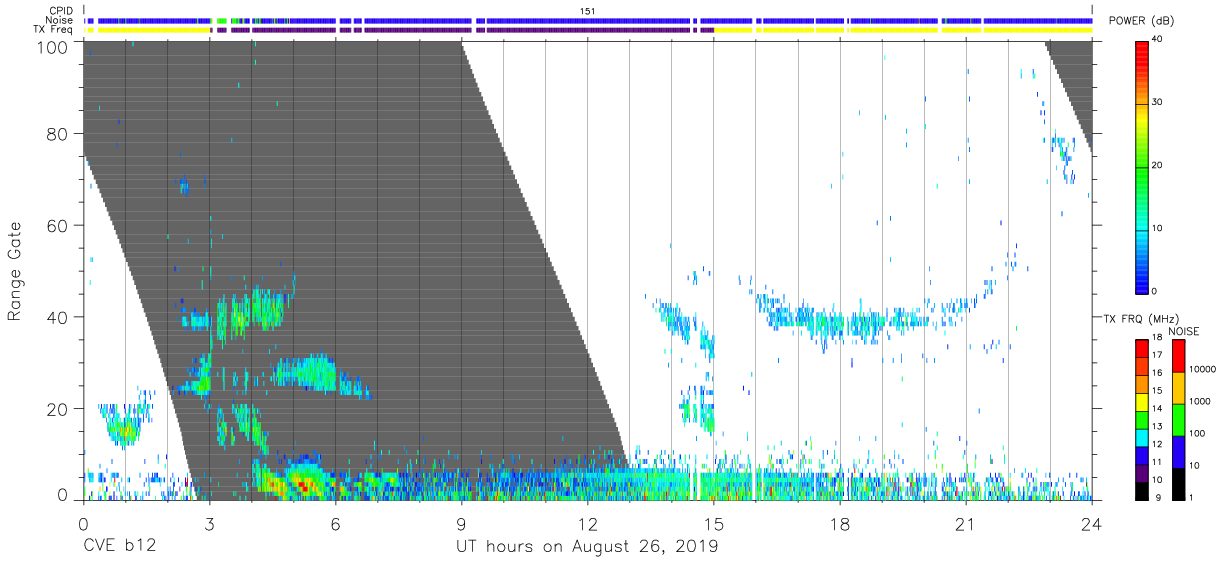Click the Range Gate axis tick '20'
1228x567 pixels.
click(56, 410)
